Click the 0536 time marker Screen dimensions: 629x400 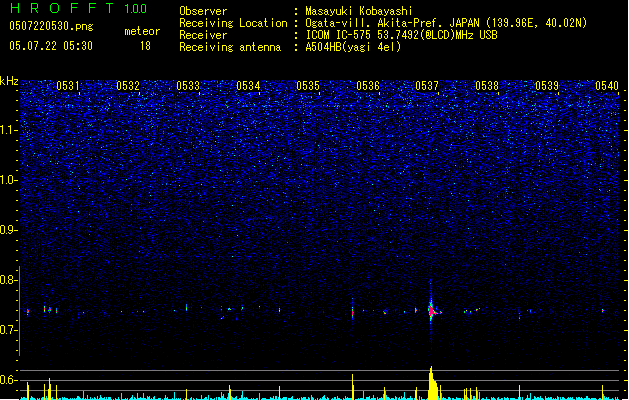pos(368,86)
